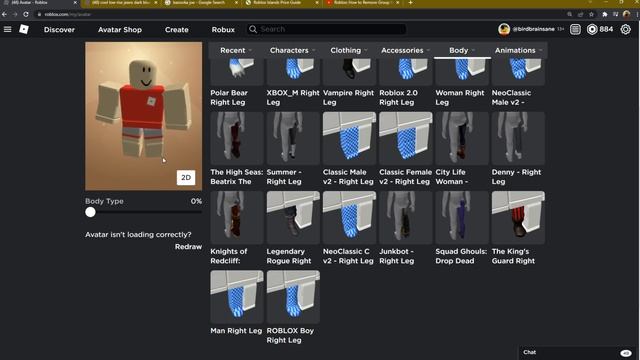Open the Robux balance icon
The height and width of the screenshot is (360, 640).
[592, 29]
